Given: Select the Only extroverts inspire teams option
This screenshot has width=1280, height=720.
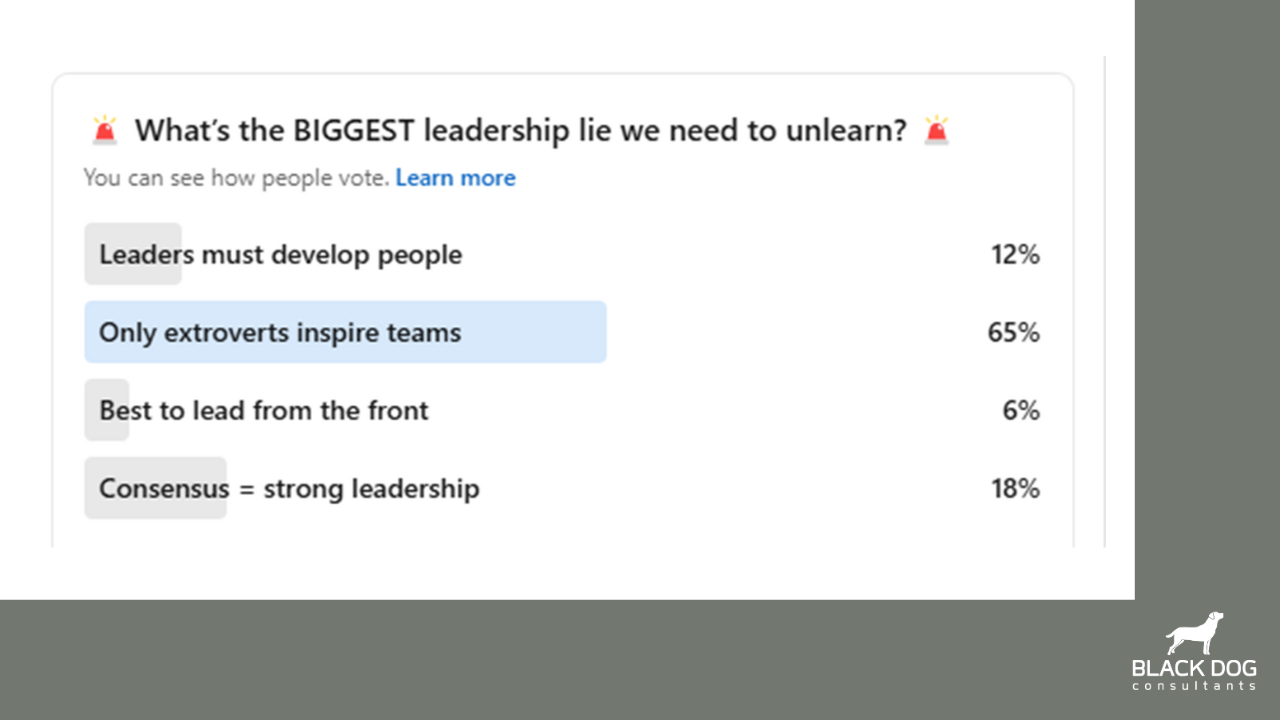Looking at the screenshot, I should pyautogui.click(x=280, y=332).
